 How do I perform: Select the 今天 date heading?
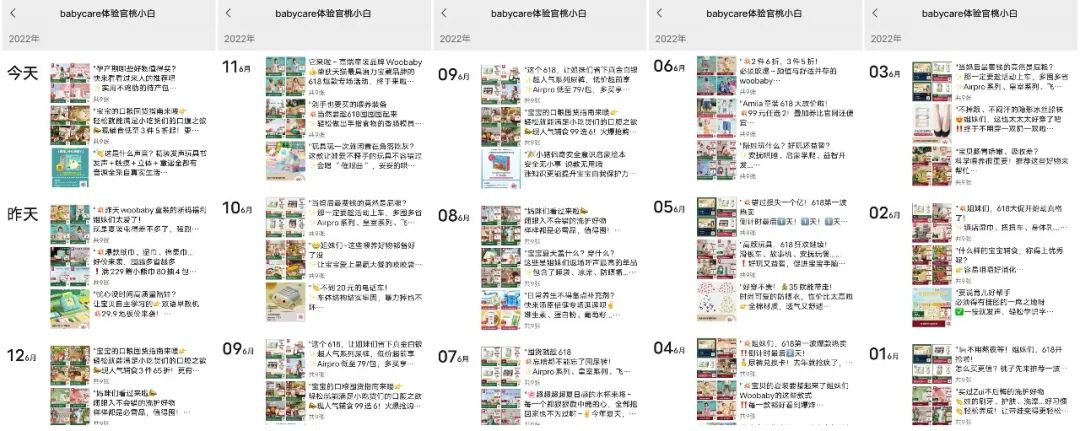tap(23, 72)
